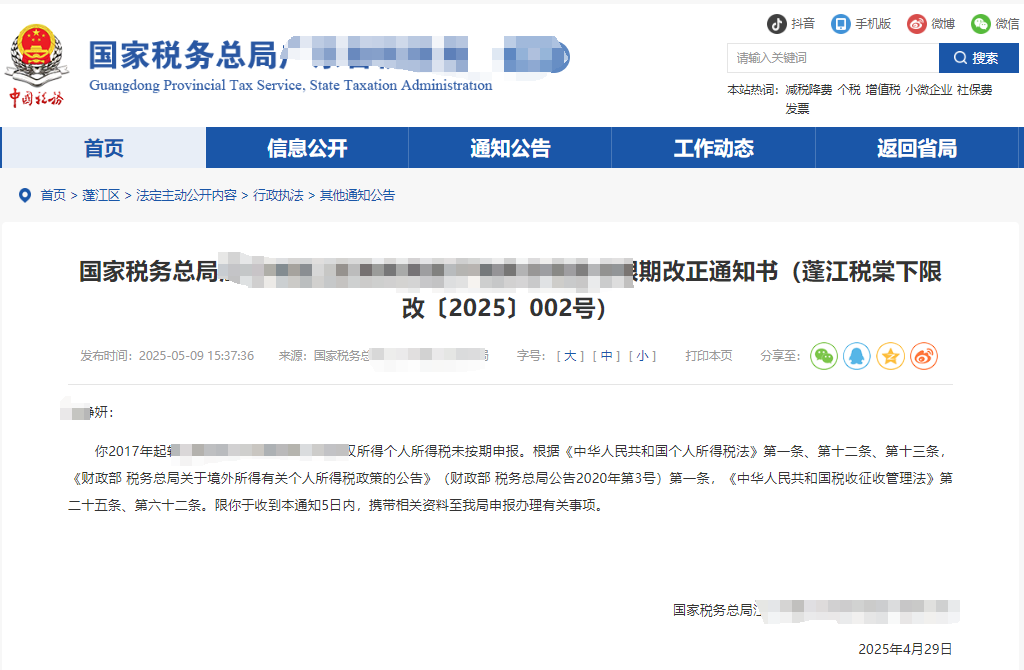The image size is (1024, 670).
Task: Share article via yellow Qzone star icon
Action: click(x=890, y=356)
